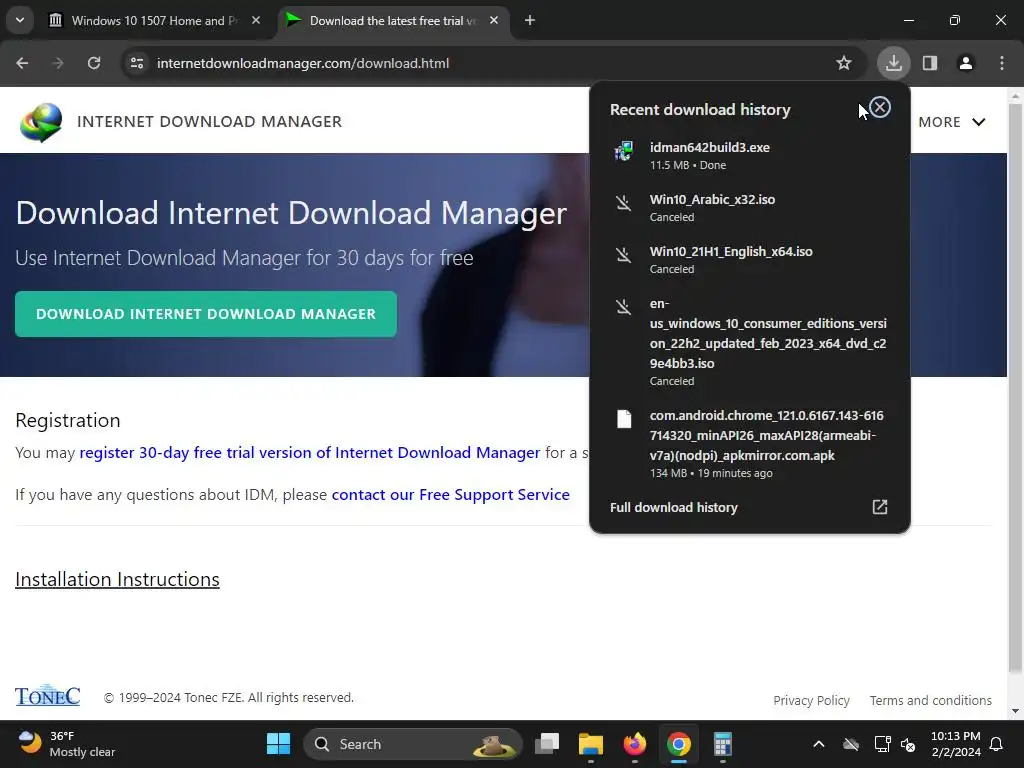Toggle the Chrome downloads toolbar button

pos(893,63)
